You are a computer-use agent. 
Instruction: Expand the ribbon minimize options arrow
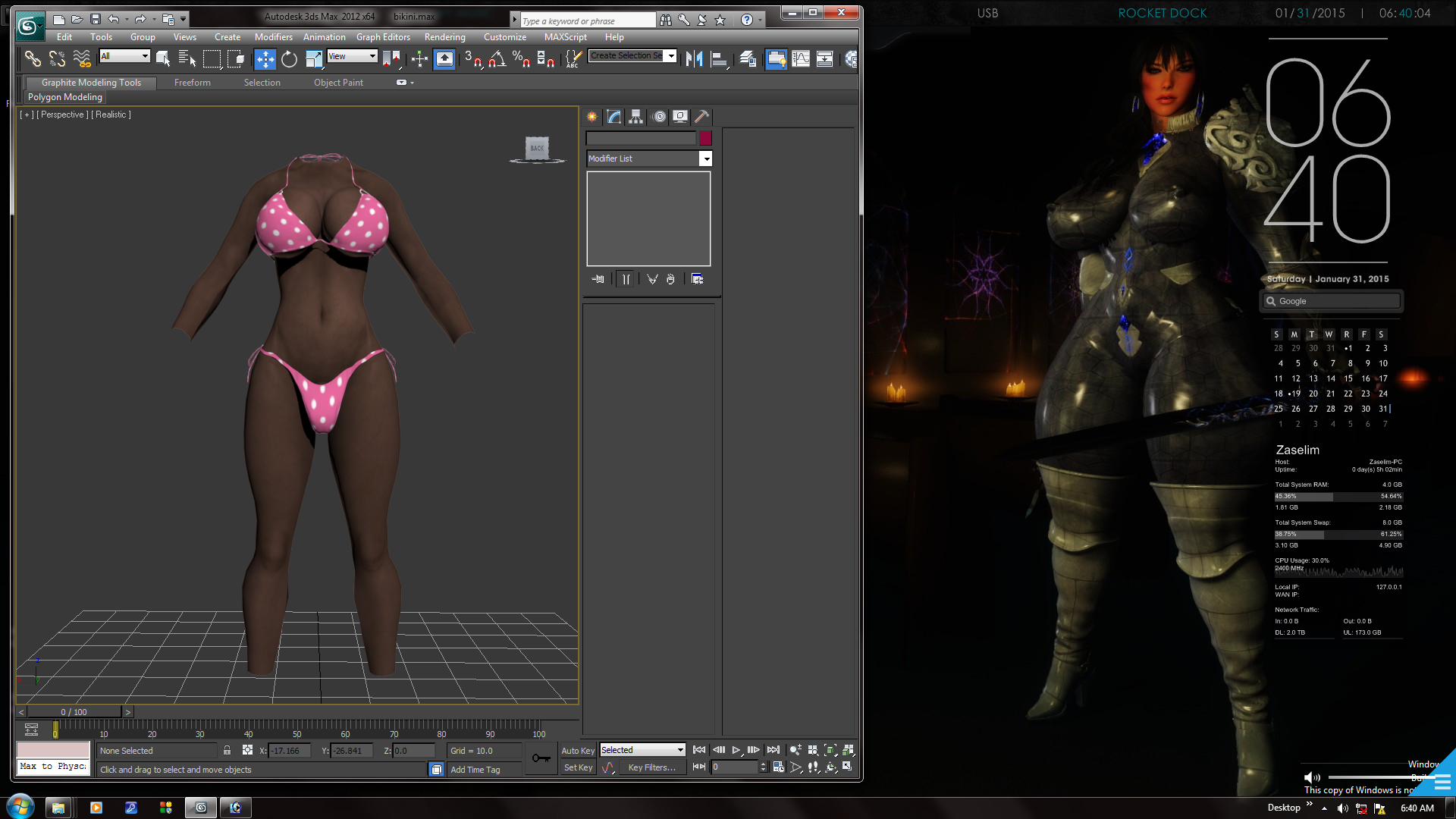click(x=412, y=83)
